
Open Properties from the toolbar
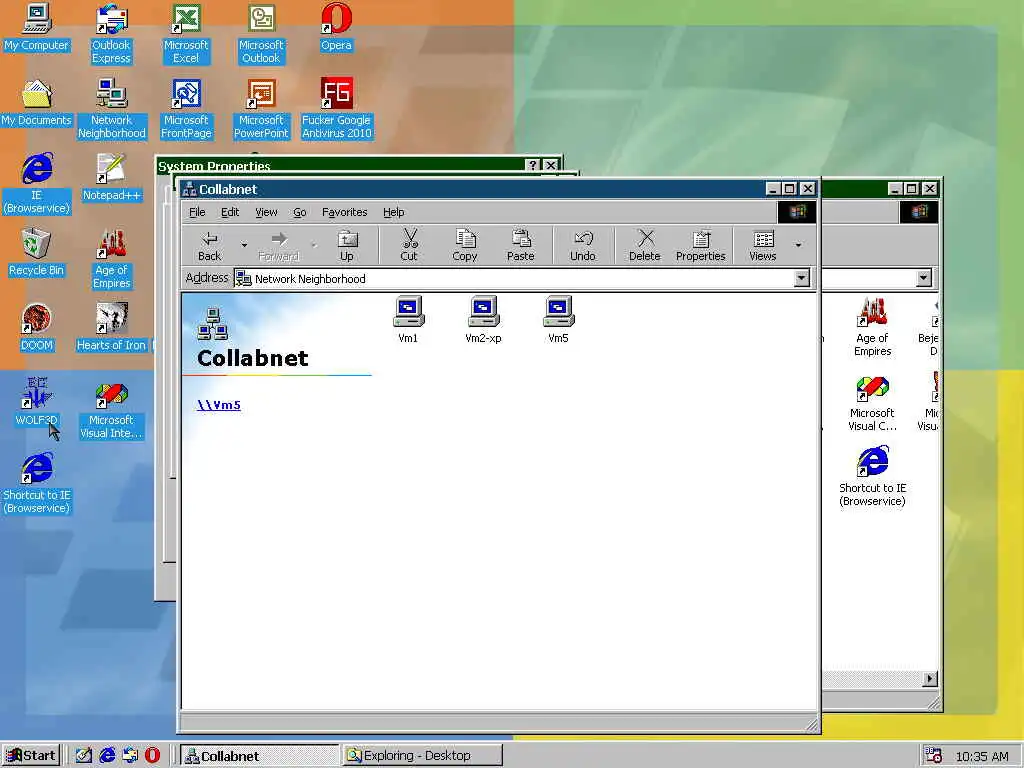click(x=701, y=246)
